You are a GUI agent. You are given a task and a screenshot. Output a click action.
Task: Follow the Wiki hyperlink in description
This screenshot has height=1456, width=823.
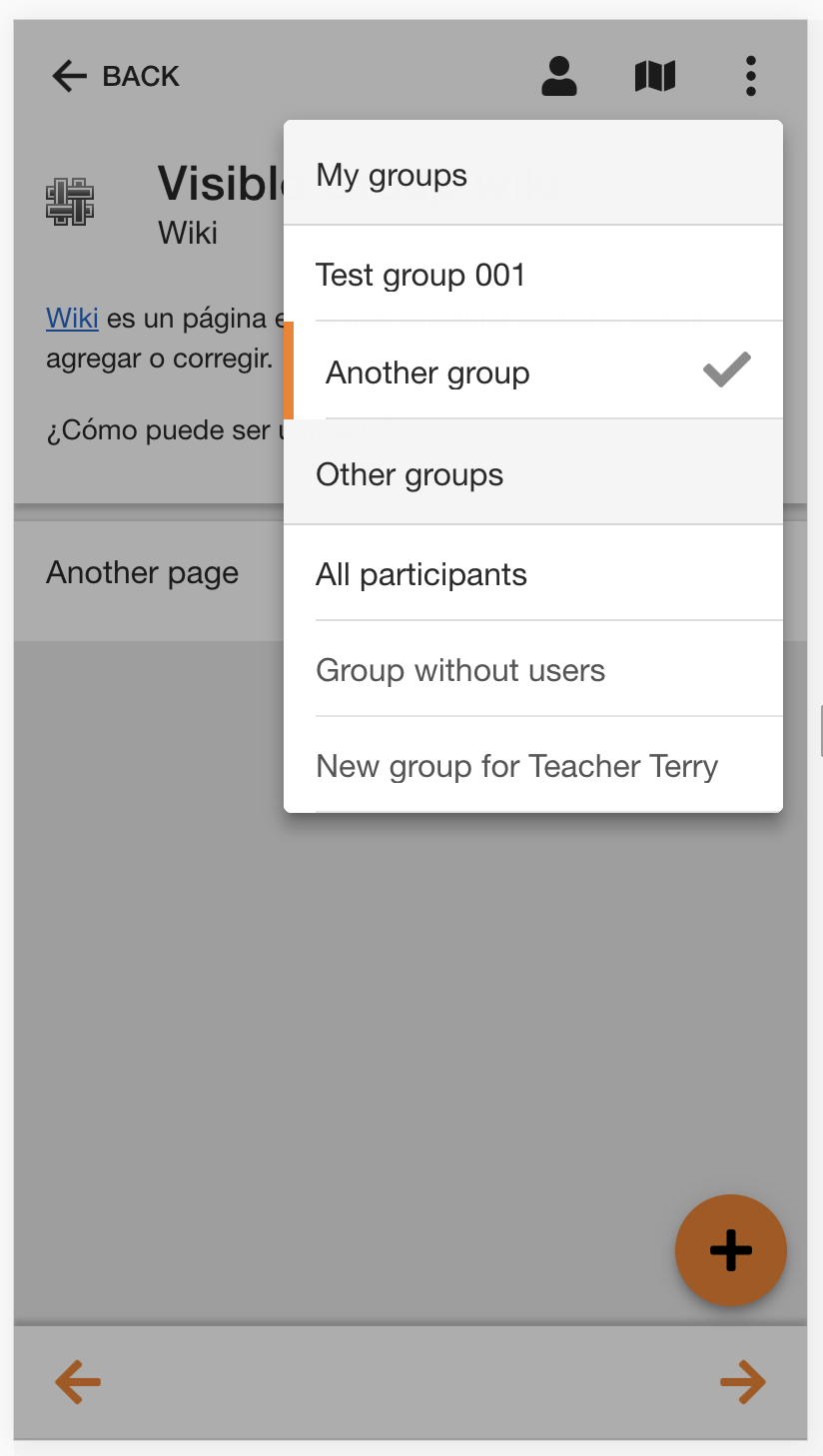[72, 319]
